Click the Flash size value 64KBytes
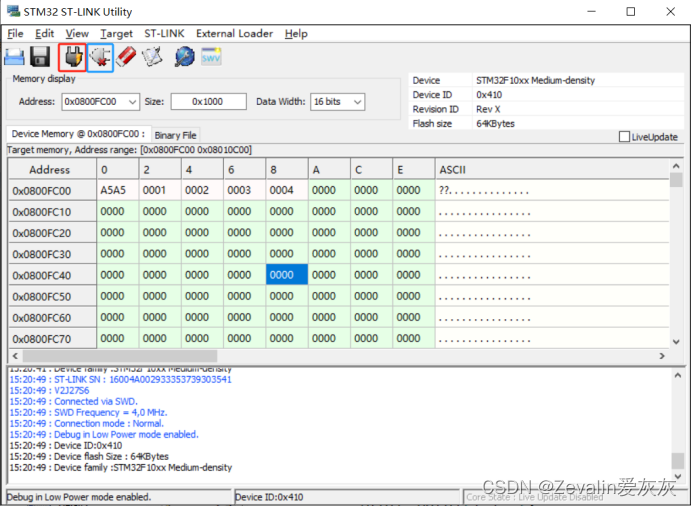 click(495, 124)
